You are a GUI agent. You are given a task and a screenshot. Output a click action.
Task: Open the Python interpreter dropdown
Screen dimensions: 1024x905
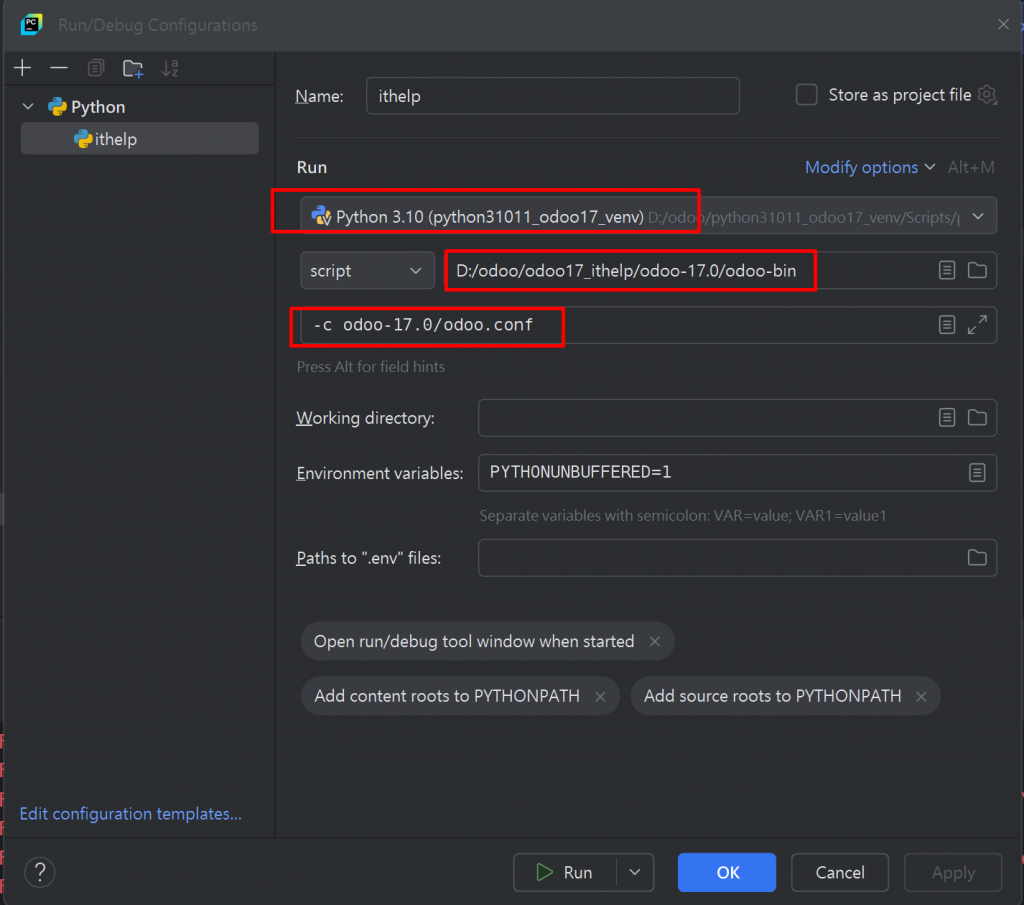click(x=648, y=216)
